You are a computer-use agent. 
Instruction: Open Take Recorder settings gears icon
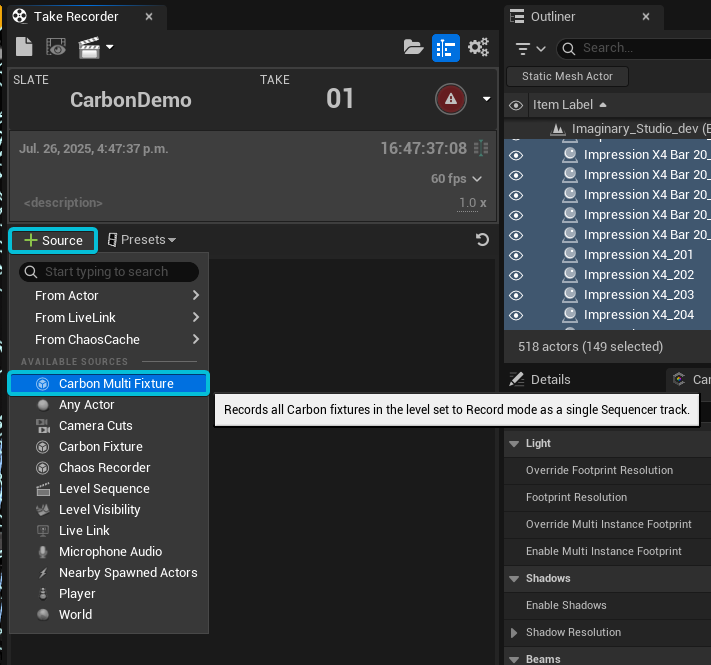click(x=479, y=47)
